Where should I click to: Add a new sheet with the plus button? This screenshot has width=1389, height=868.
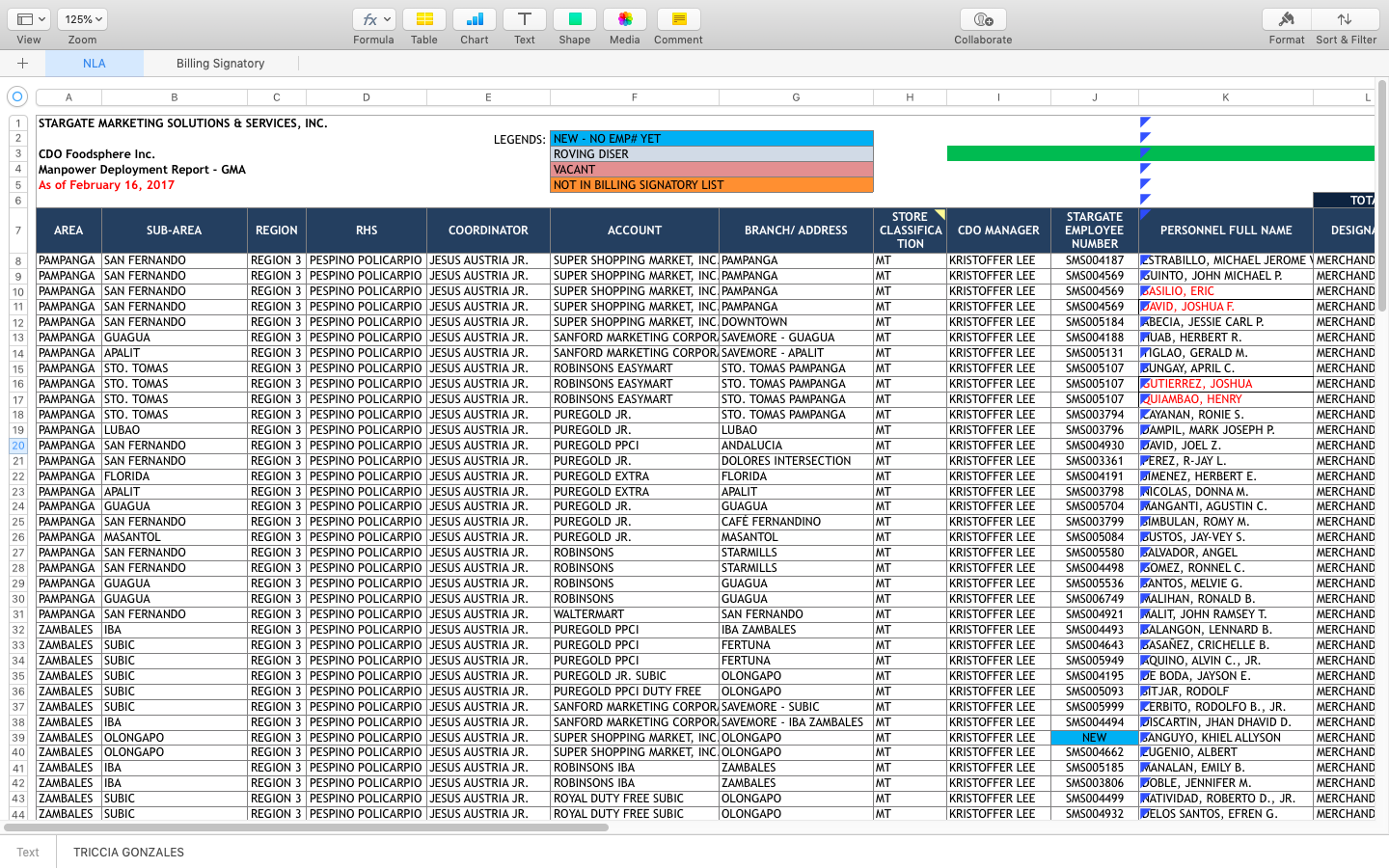22,64
